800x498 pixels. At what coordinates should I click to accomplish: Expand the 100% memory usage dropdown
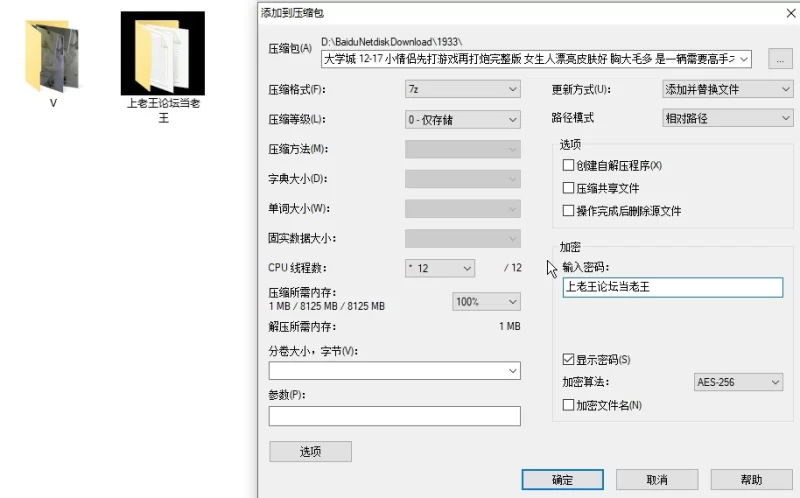pyautogui.click(x=486, y=301)
